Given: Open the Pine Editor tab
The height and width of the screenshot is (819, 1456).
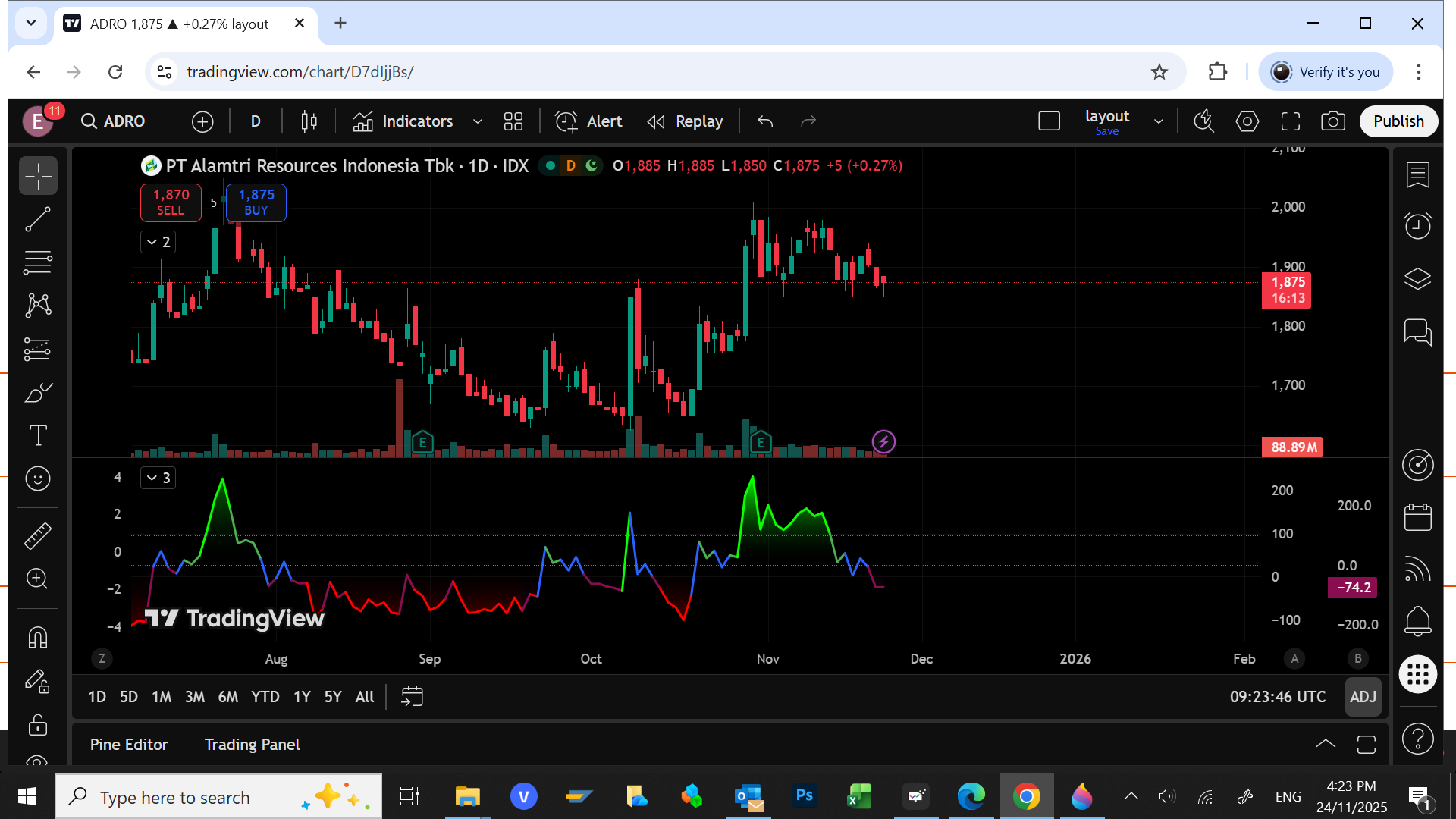Looking at the screenshot, I should tap(129, 745).
